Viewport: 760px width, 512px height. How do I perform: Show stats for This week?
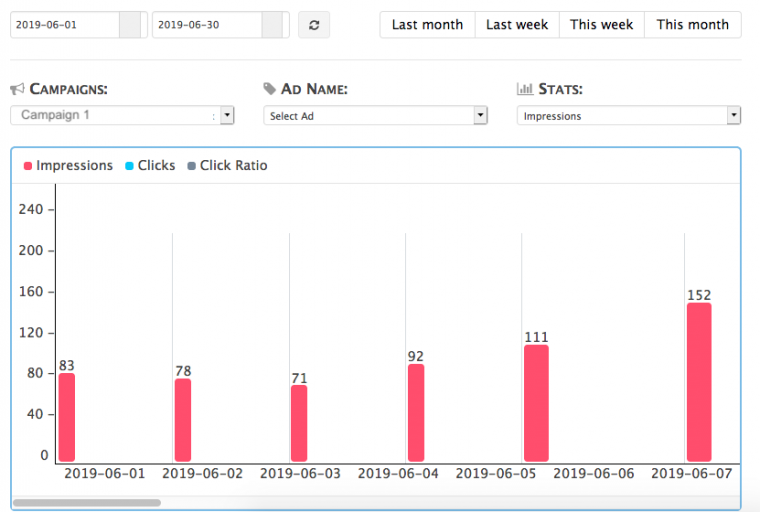602,25
